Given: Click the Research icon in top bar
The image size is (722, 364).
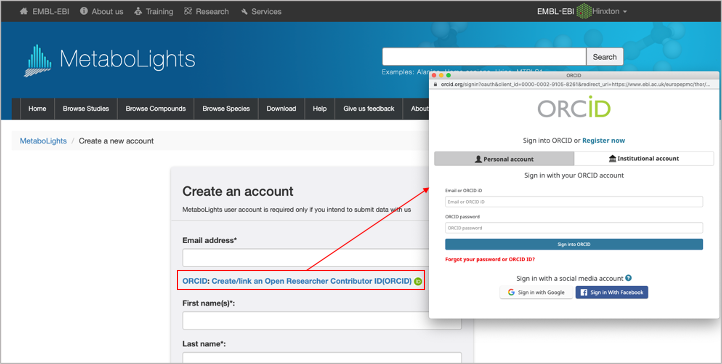Looking at the screenshot, I should point(188,11).
